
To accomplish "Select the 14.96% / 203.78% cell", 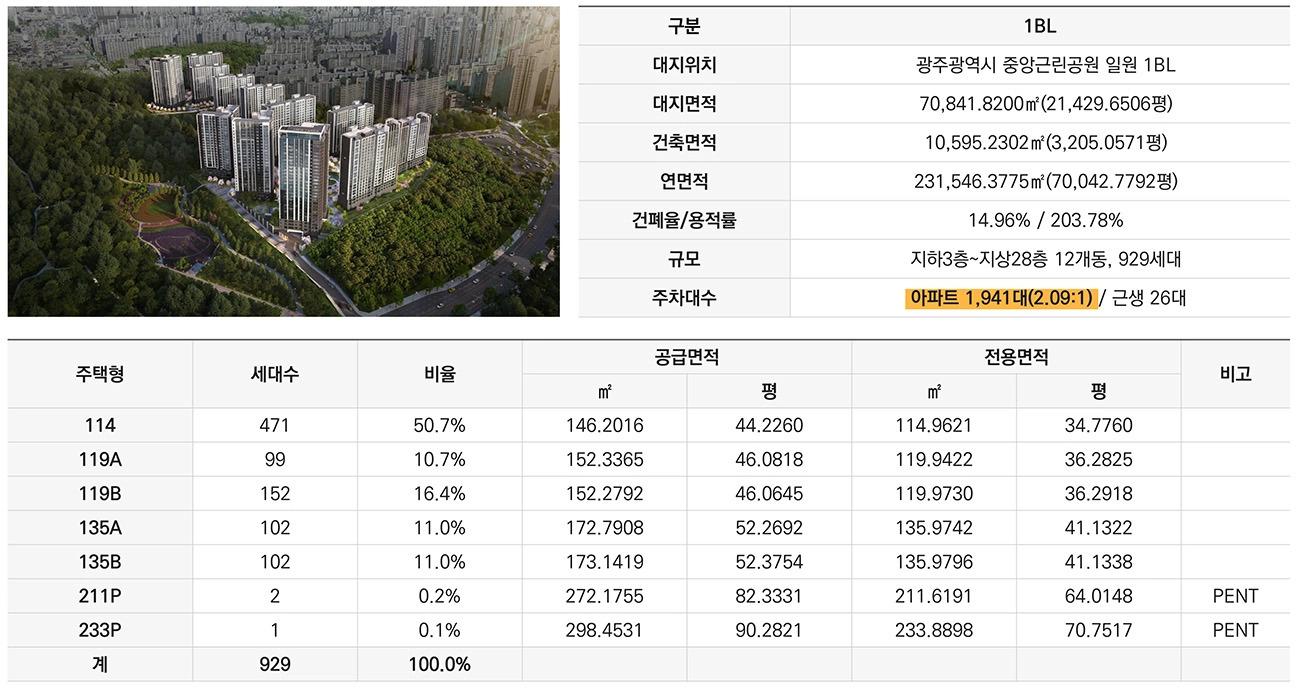I will click(x=1040, y=220).
